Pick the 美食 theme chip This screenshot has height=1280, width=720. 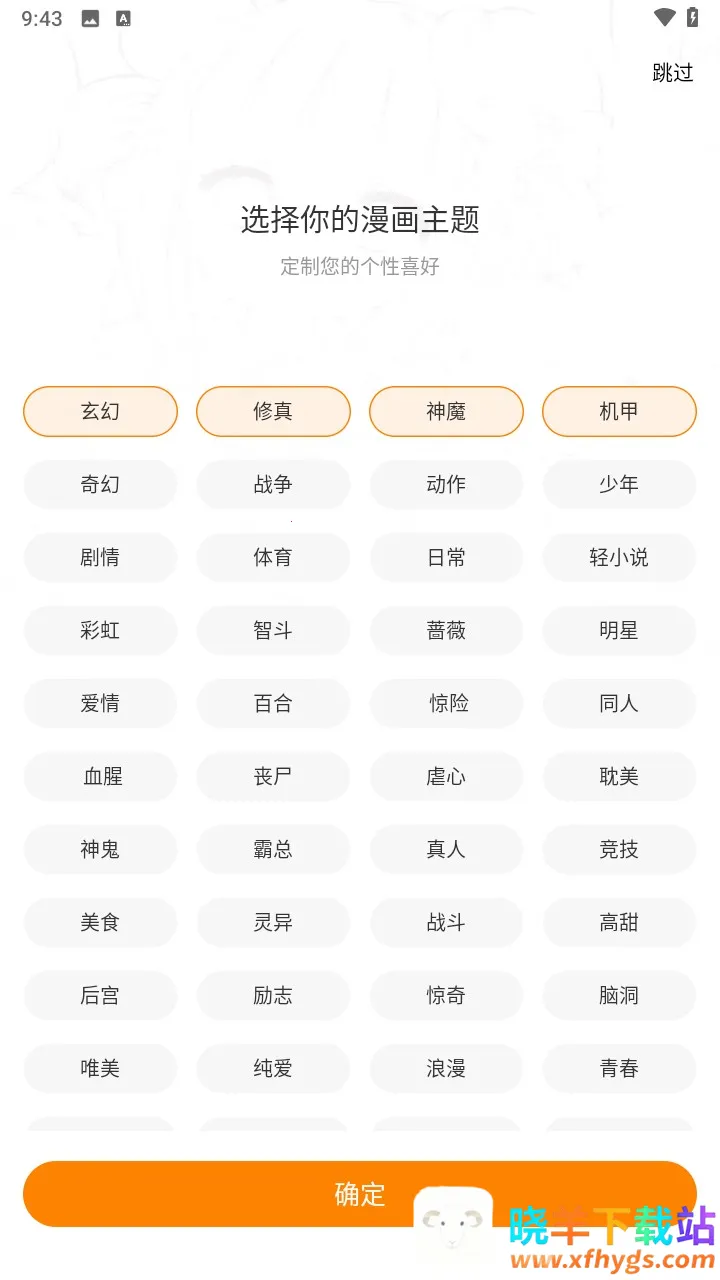(x=100, y=922)
